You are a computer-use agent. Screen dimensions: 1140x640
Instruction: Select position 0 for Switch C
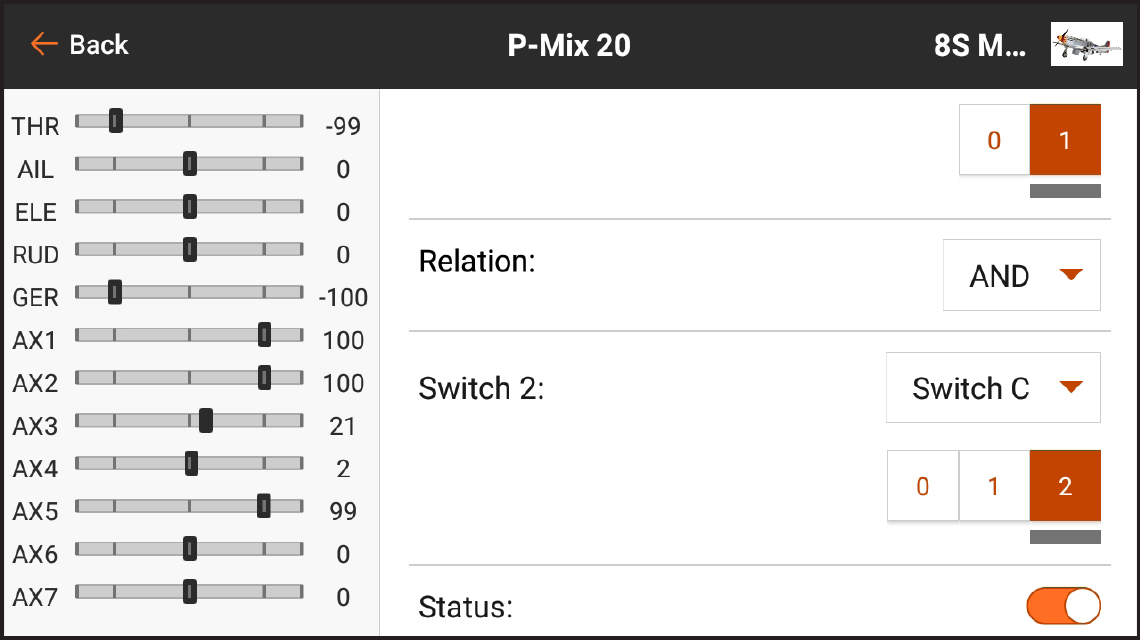922,486
